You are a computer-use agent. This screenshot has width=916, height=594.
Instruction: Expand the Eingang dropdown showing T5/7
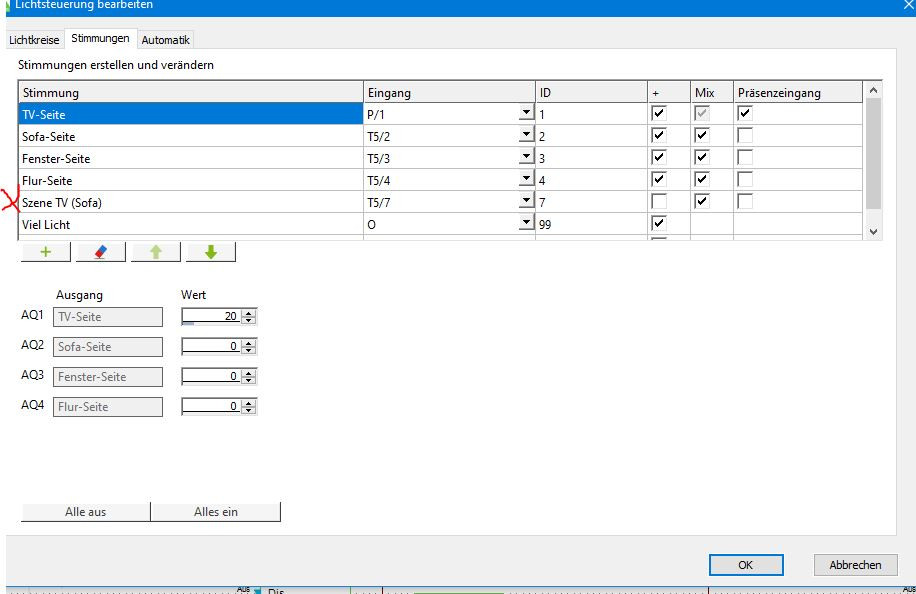pos(526,202)
